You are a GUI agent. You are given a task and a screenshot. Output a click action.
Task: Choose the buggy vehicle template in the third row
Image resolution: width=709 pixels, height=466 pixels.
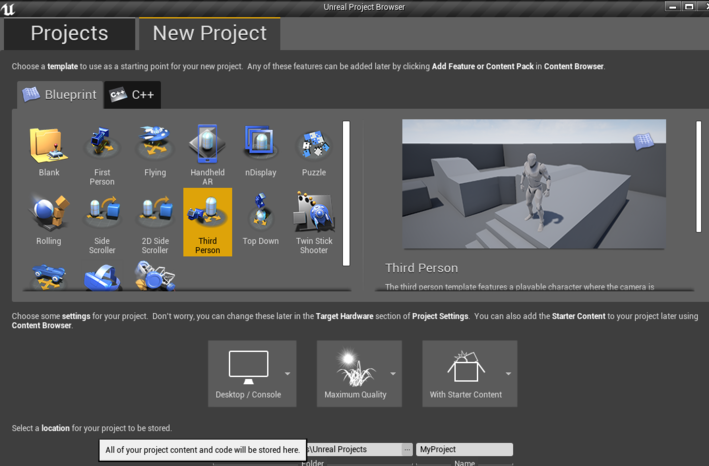[x=155, y=276]
